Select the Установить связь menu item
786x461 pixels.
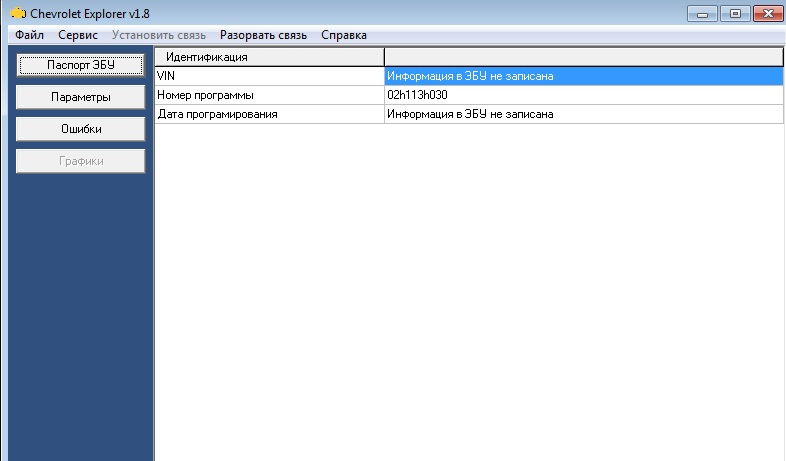158,35
